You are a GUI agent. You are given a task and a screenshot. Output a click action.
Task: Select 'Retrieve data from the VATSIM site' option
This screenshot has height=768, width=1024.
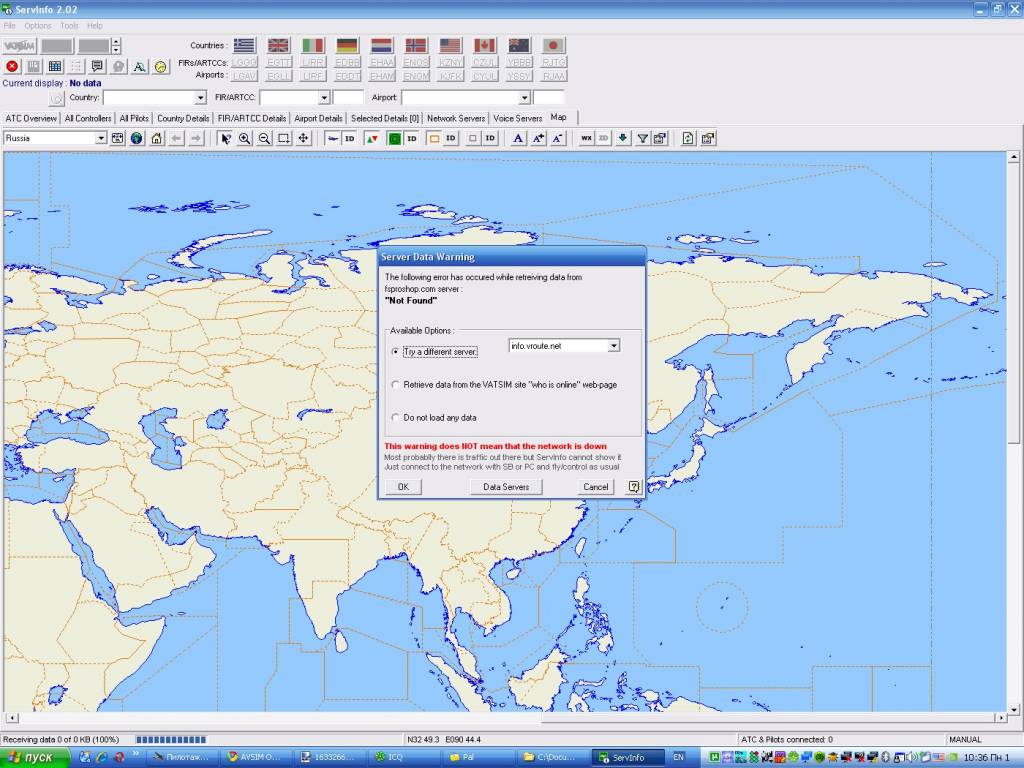[396, 384]
